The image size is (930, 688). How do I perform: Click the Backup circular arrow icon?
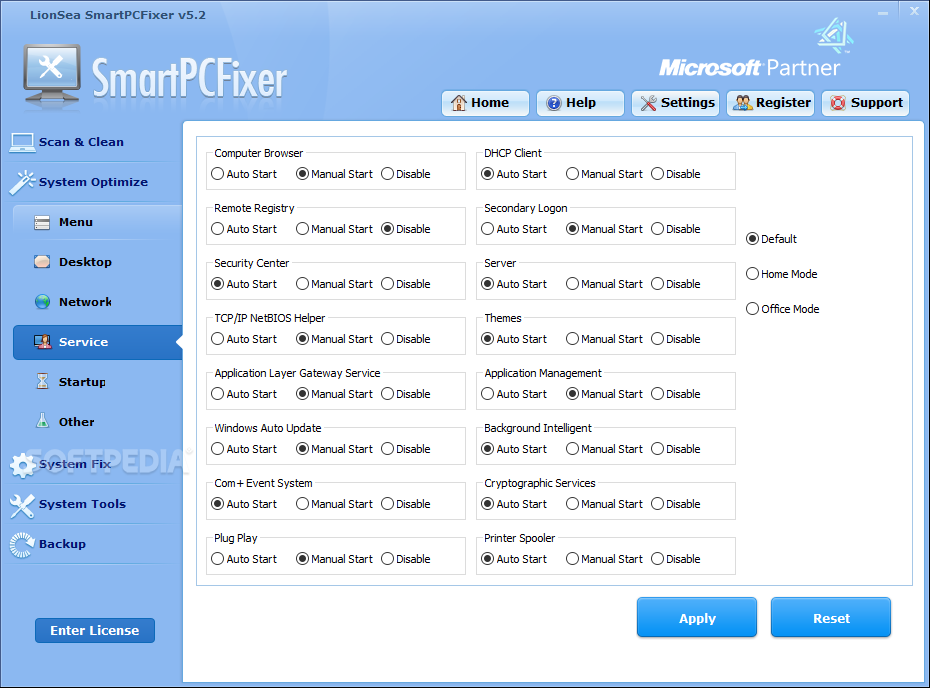(x=22, y=545)
